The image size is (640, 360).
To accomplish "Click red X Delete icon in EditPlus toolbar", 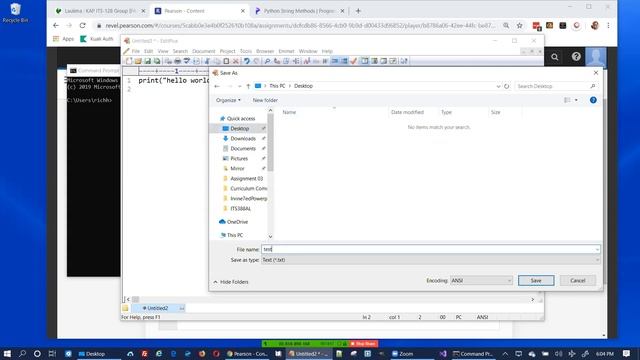I will (x=236, y=61).
